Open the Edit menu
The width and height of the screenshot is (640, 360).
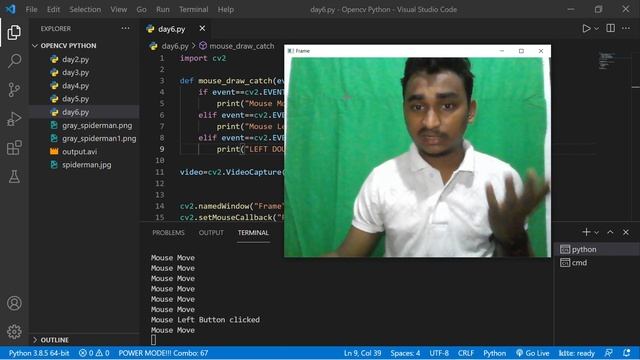[x=53, y=9]
